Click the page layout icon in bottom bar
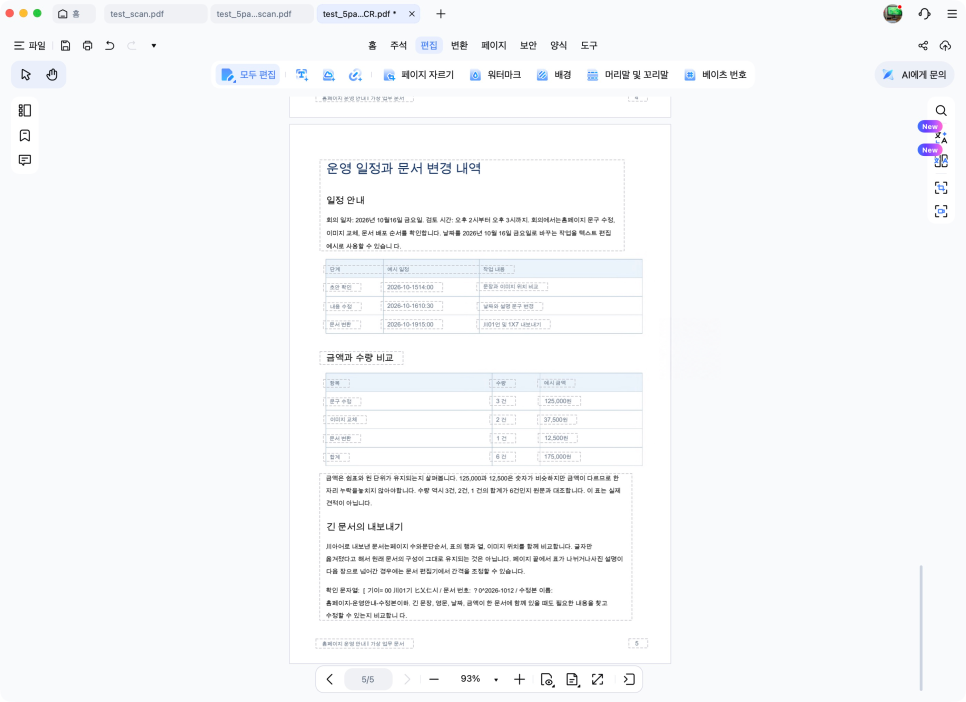The height and width of the screenshot is (702, 966). (x=572, y=679)
